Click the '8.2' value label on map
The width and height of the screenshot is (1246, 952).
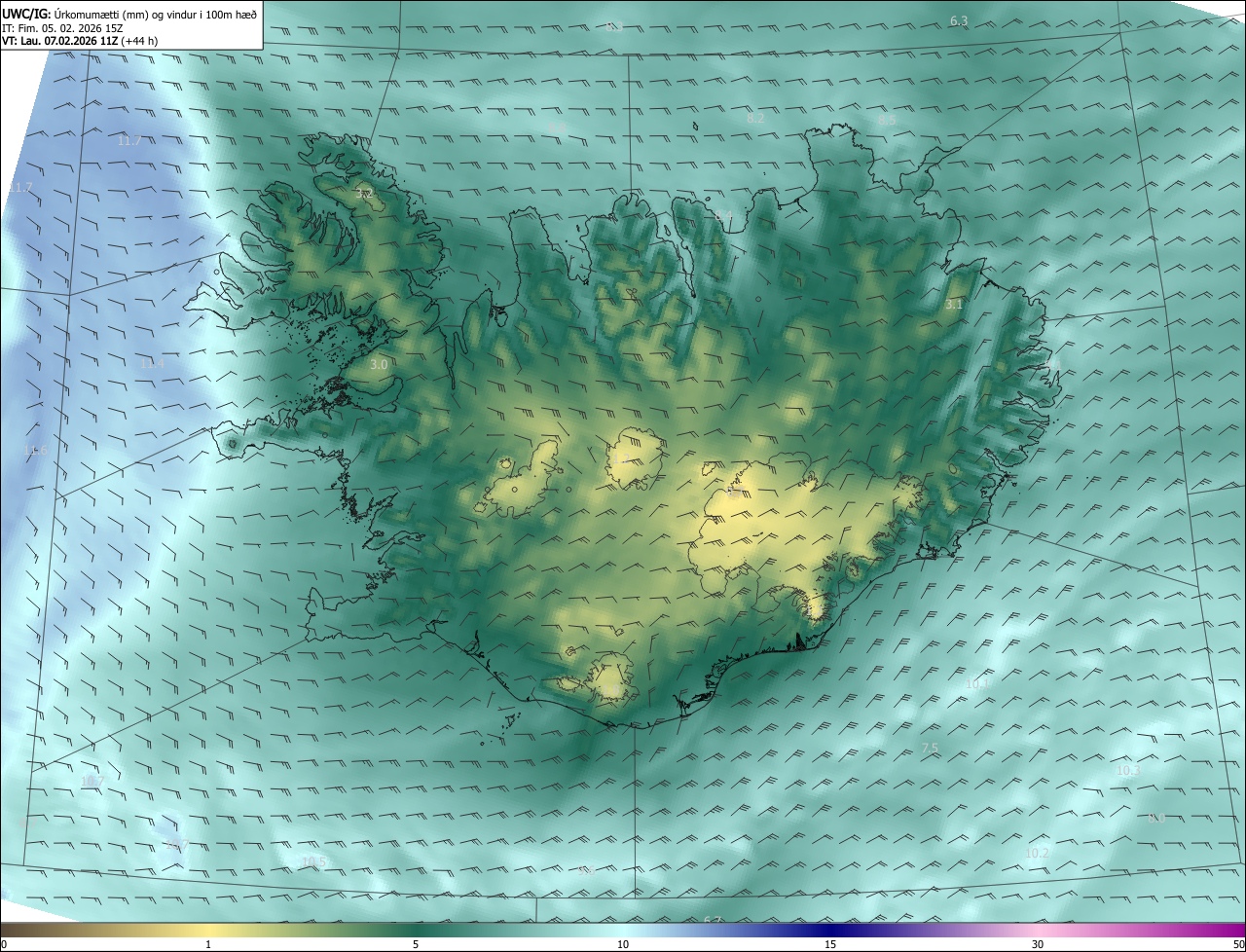[755, 118]
